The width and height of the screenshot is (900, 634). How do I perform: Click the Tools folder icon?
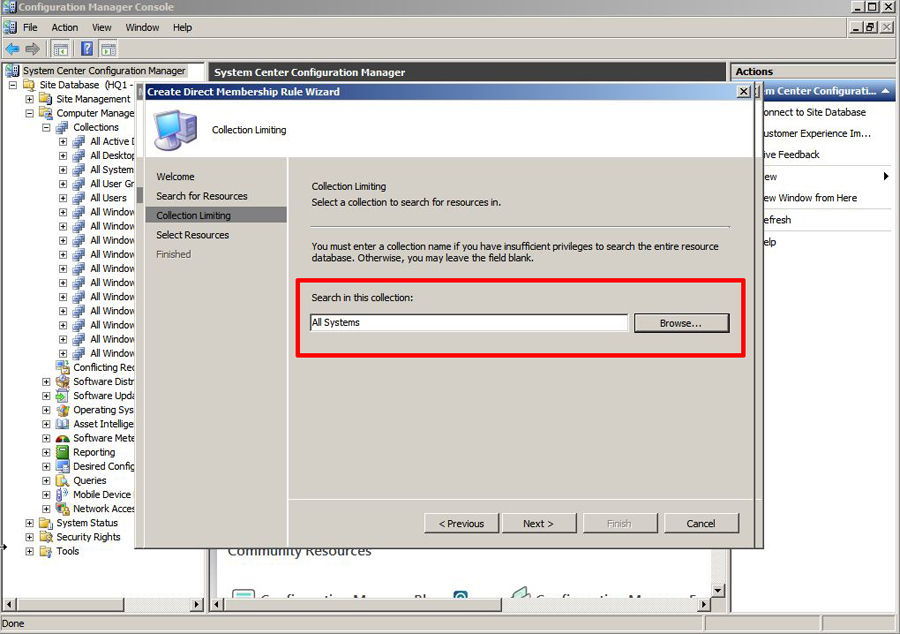45,551
